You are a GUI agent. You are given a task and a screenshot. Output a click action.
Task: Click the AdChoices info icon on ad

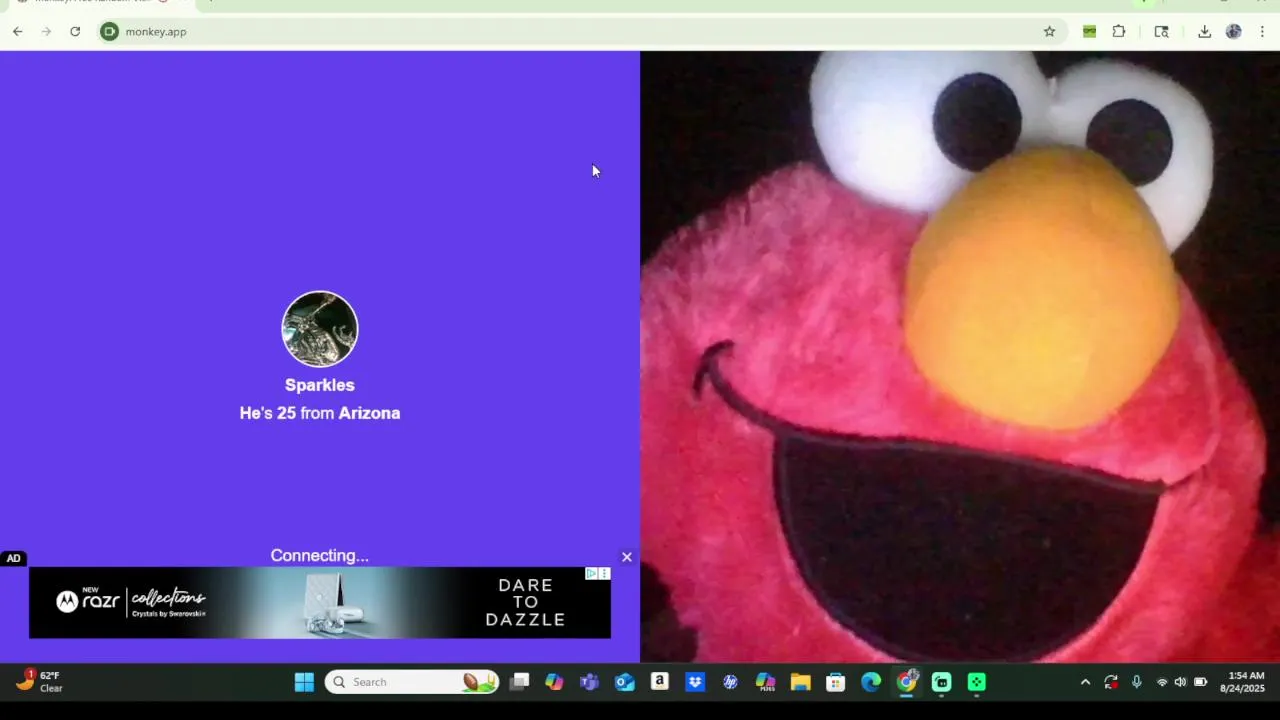point(592,574)
